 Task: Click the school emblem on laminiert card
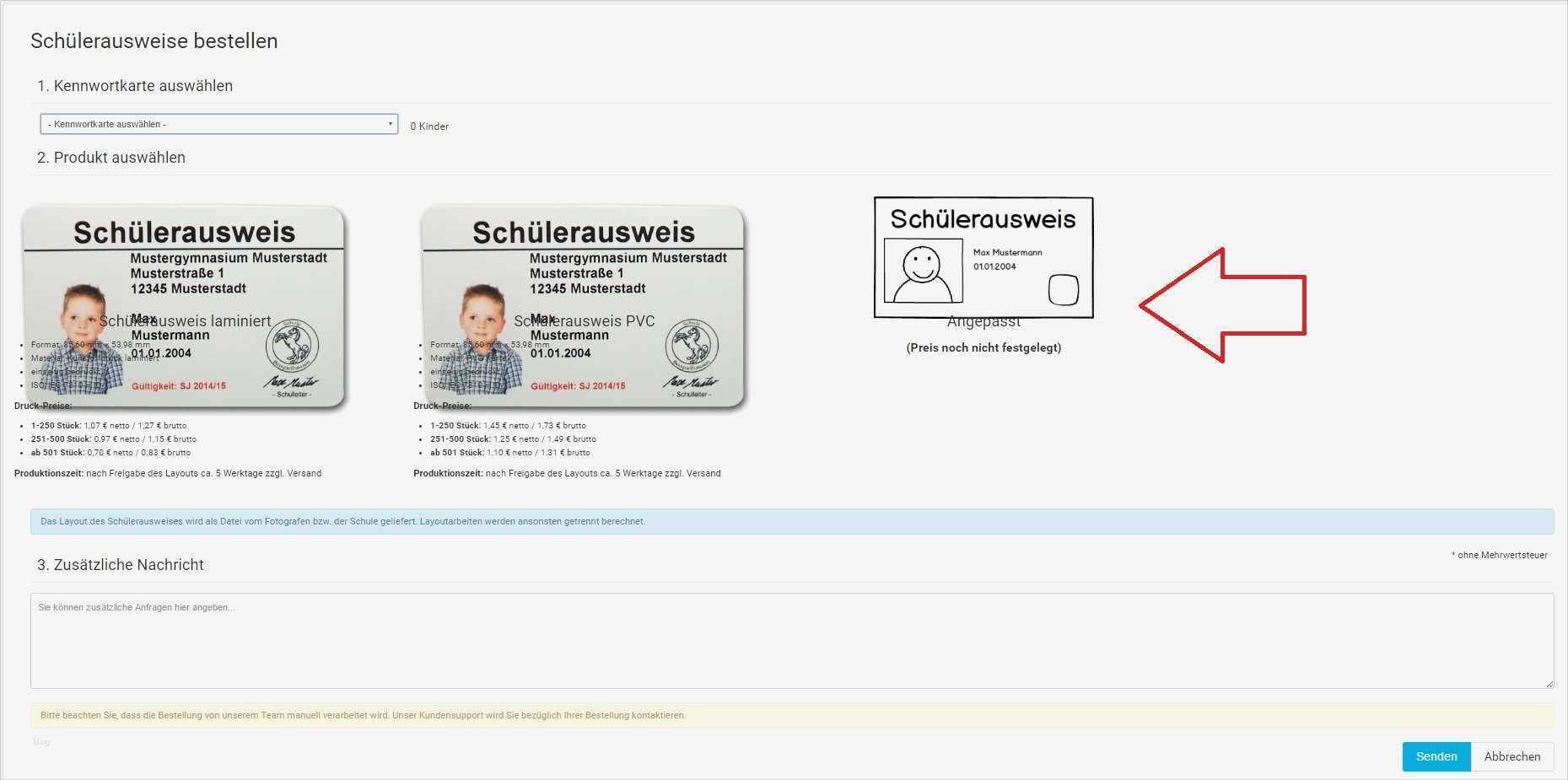(x=294, y=346)
